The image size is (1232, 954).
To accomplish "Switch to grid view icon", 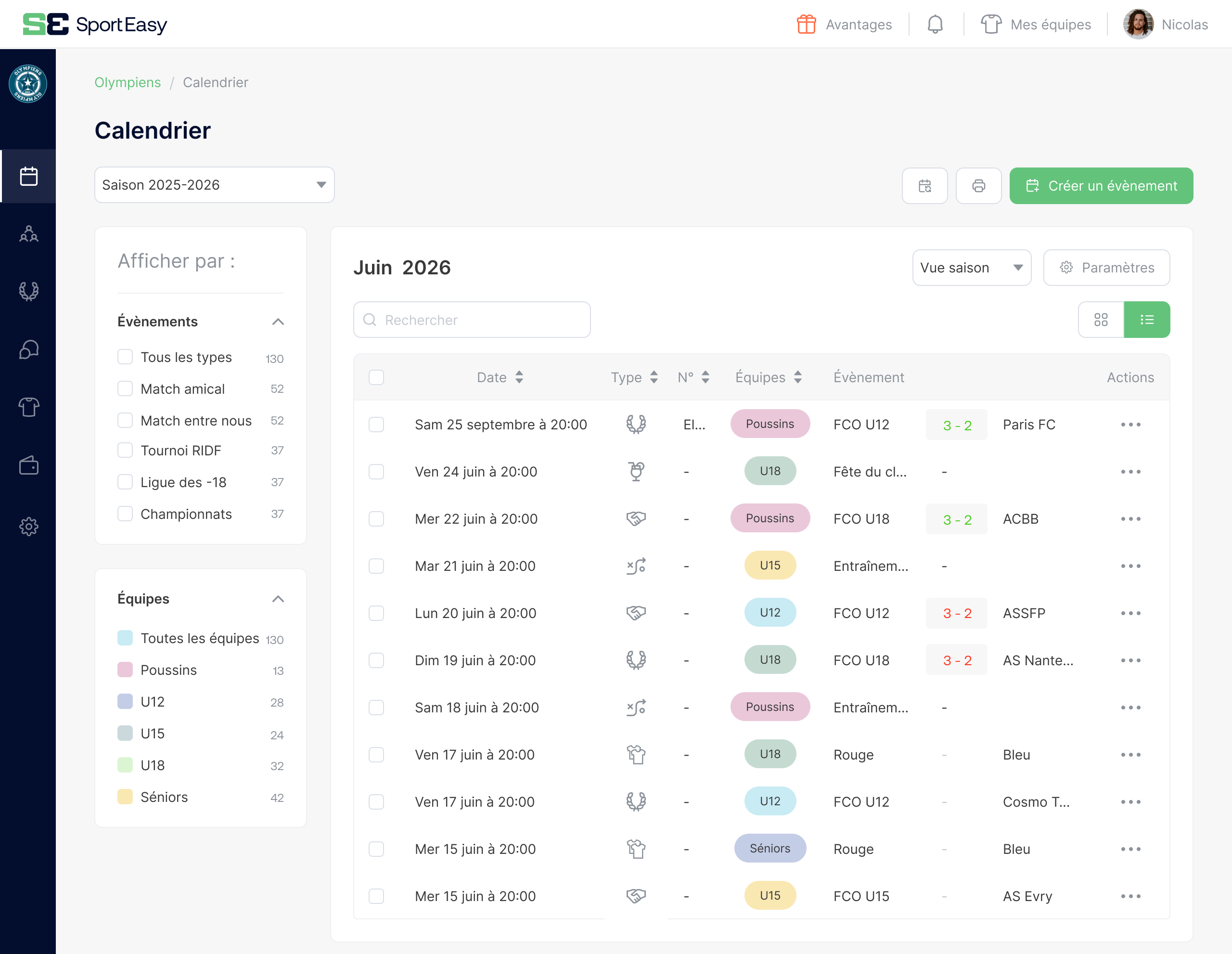I will pyautogui.click(x=1101, y=320).
